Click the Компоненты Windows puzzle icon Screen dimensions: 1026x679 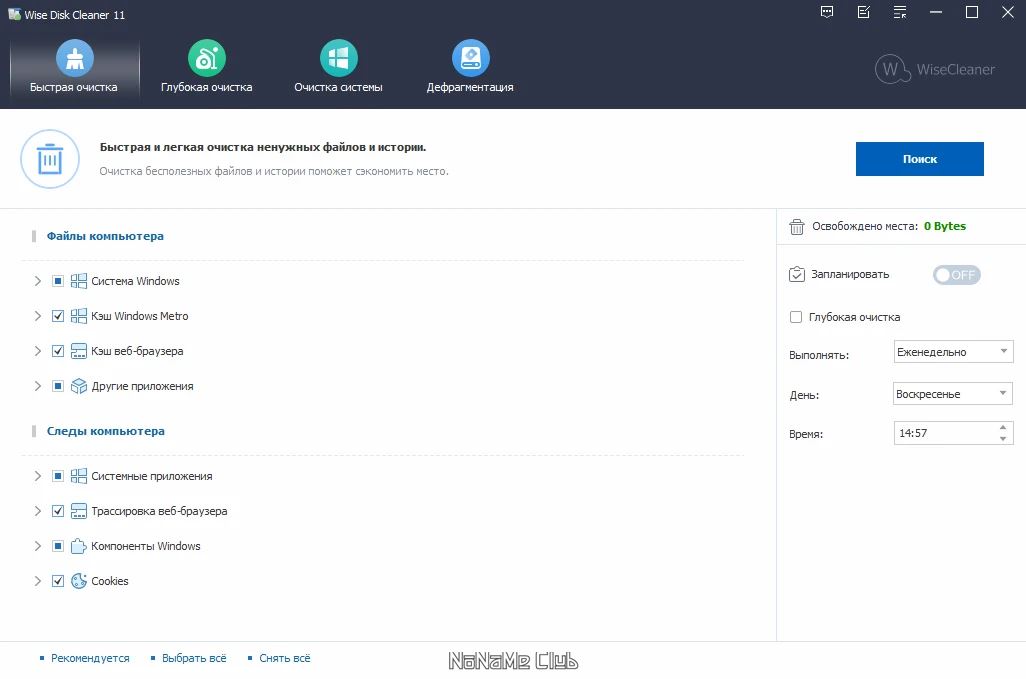(x=79, y=546)
